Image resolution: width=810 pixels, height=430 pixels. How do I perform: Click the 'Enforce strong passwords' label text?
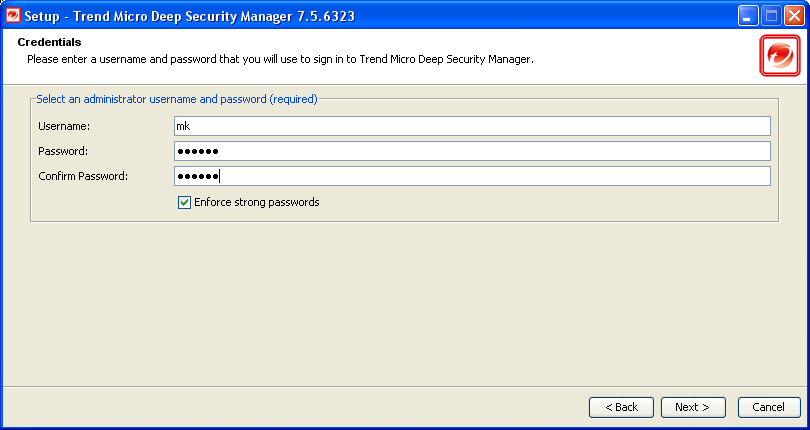[x=257, y=202]
